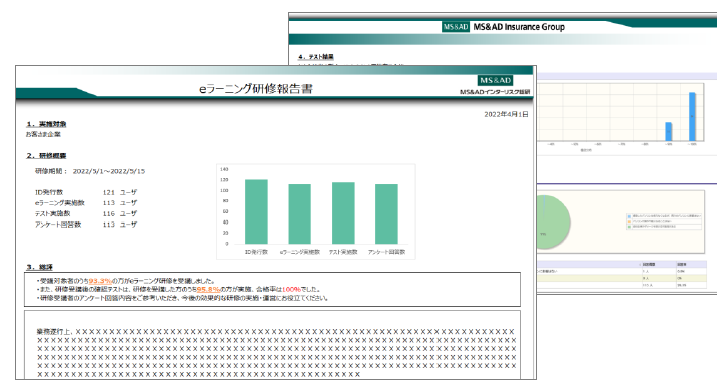Click the アンケート回答数 bar in the green chart
717x382 pixels.
pos(386,214)
